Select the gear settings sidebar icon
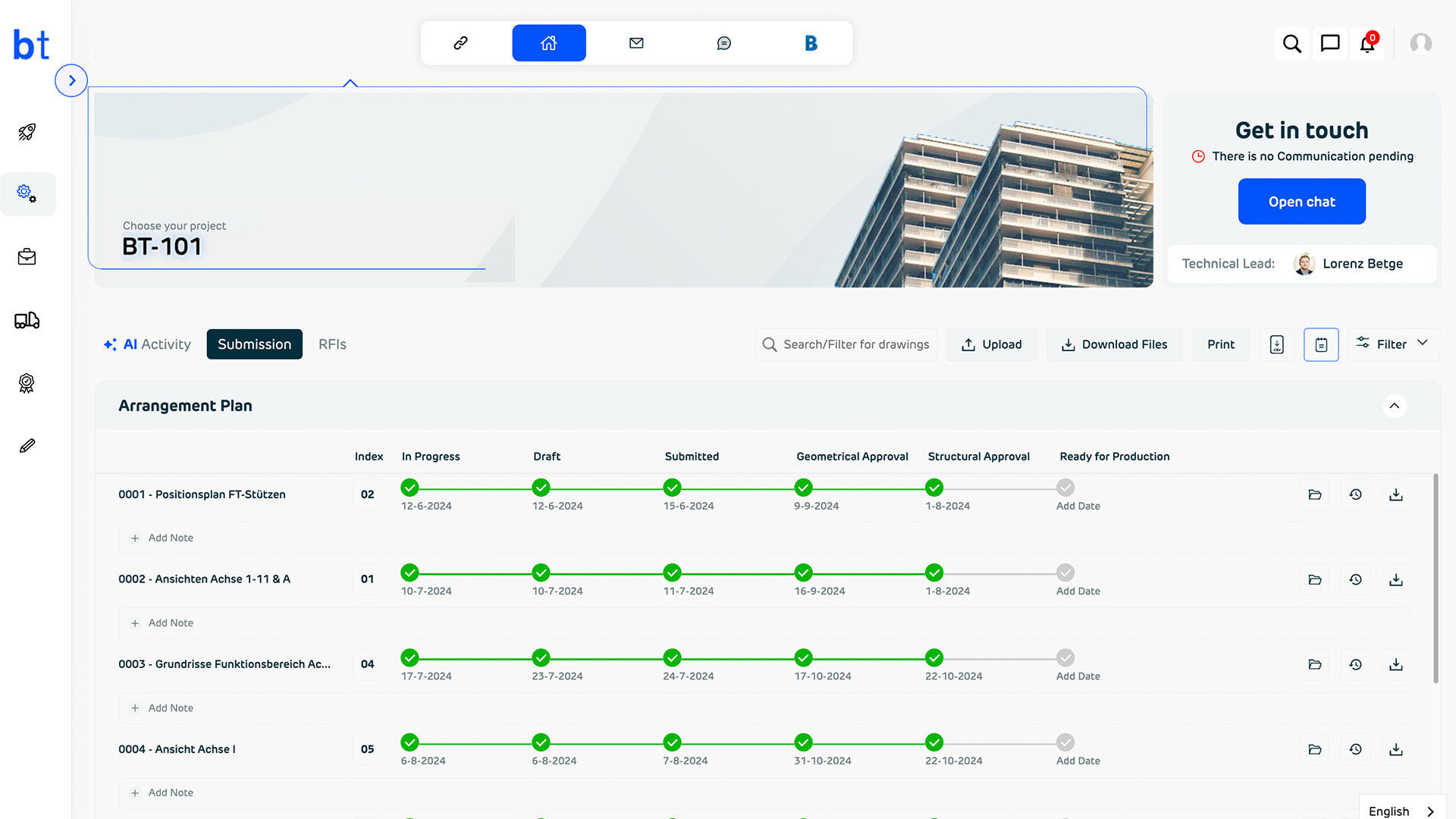The width and height of the screenshot is (1456, 819). (x=27, y=194)
